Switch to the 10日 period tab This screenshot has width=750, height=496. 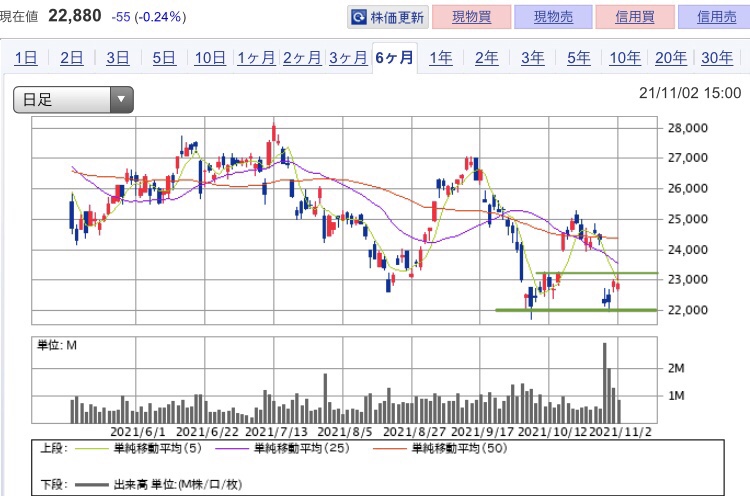210,58
